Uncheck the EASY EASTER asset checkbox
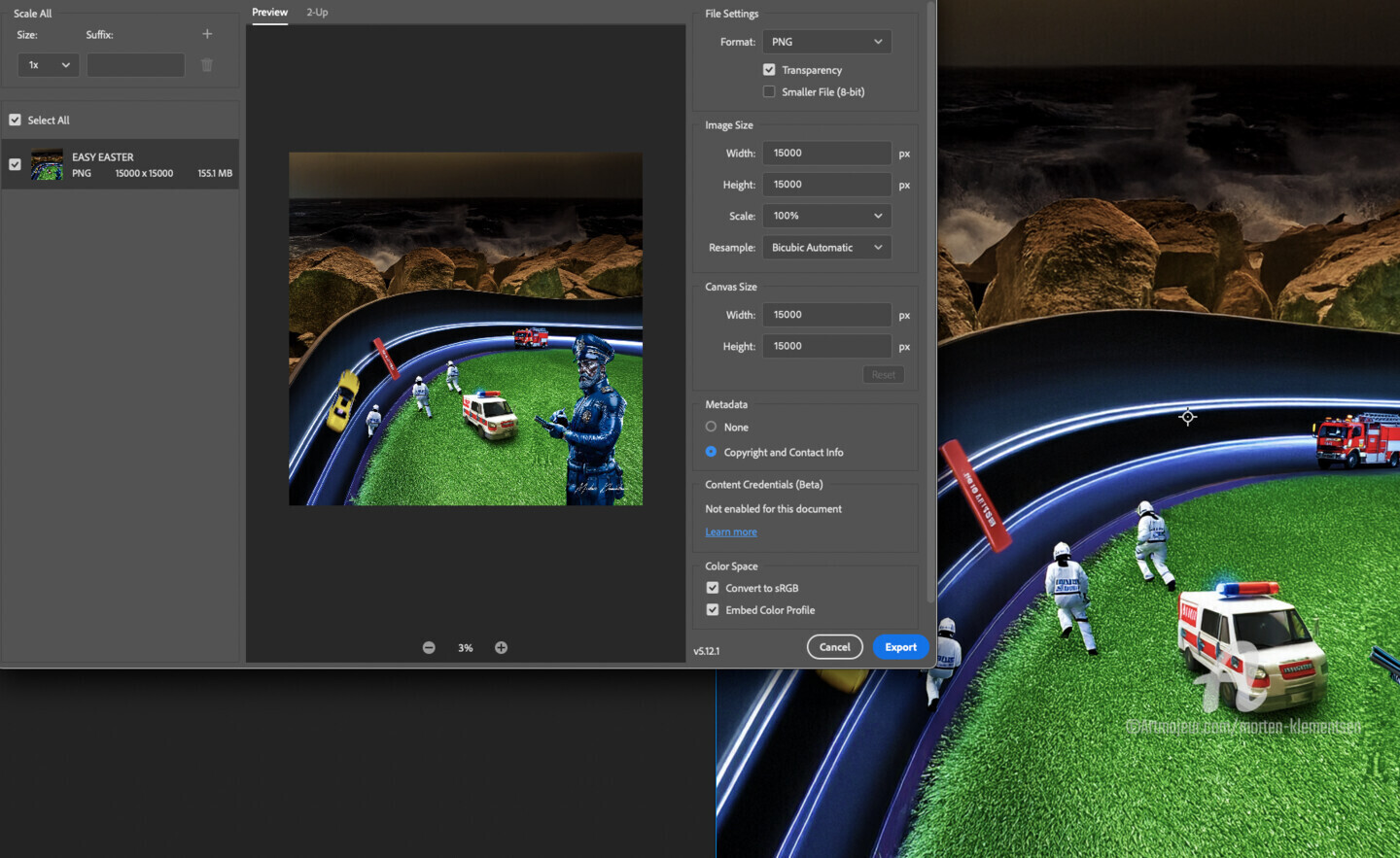Screen dimensions: 1400x858 point(15,164)
